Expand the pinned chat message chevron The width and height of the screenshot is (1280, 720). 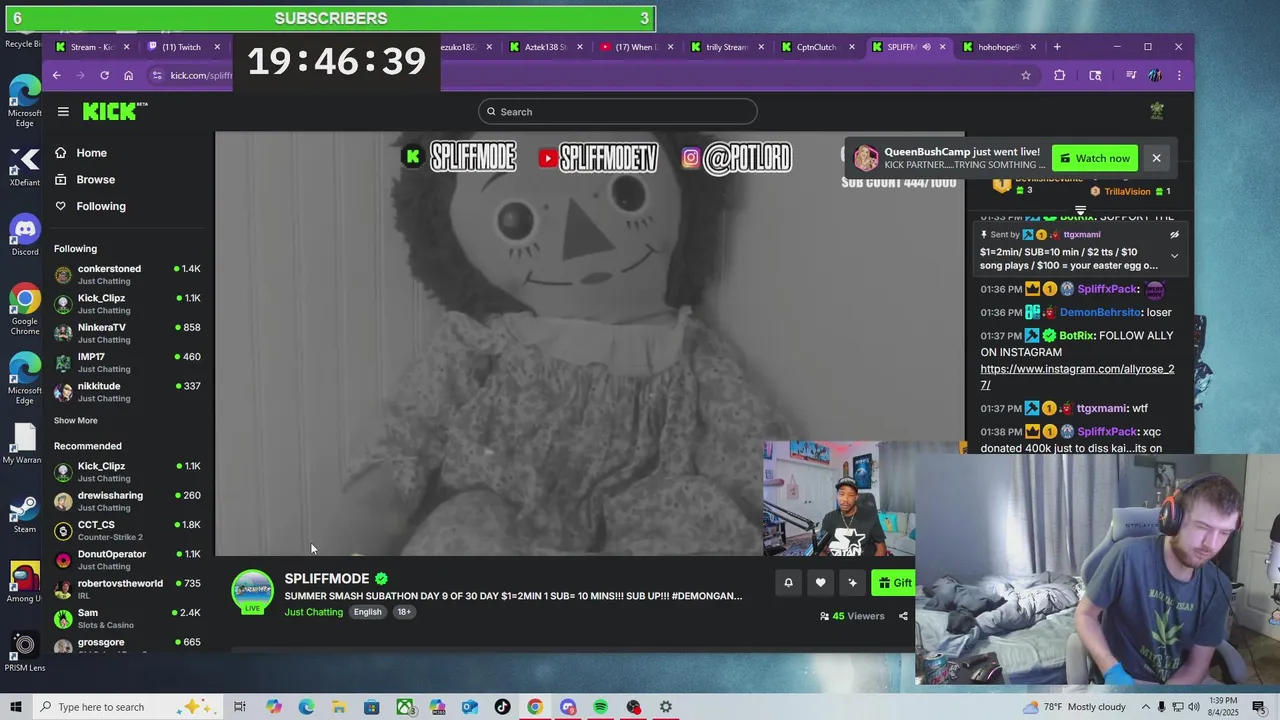pyautogui.click(x=1174, y=256)
